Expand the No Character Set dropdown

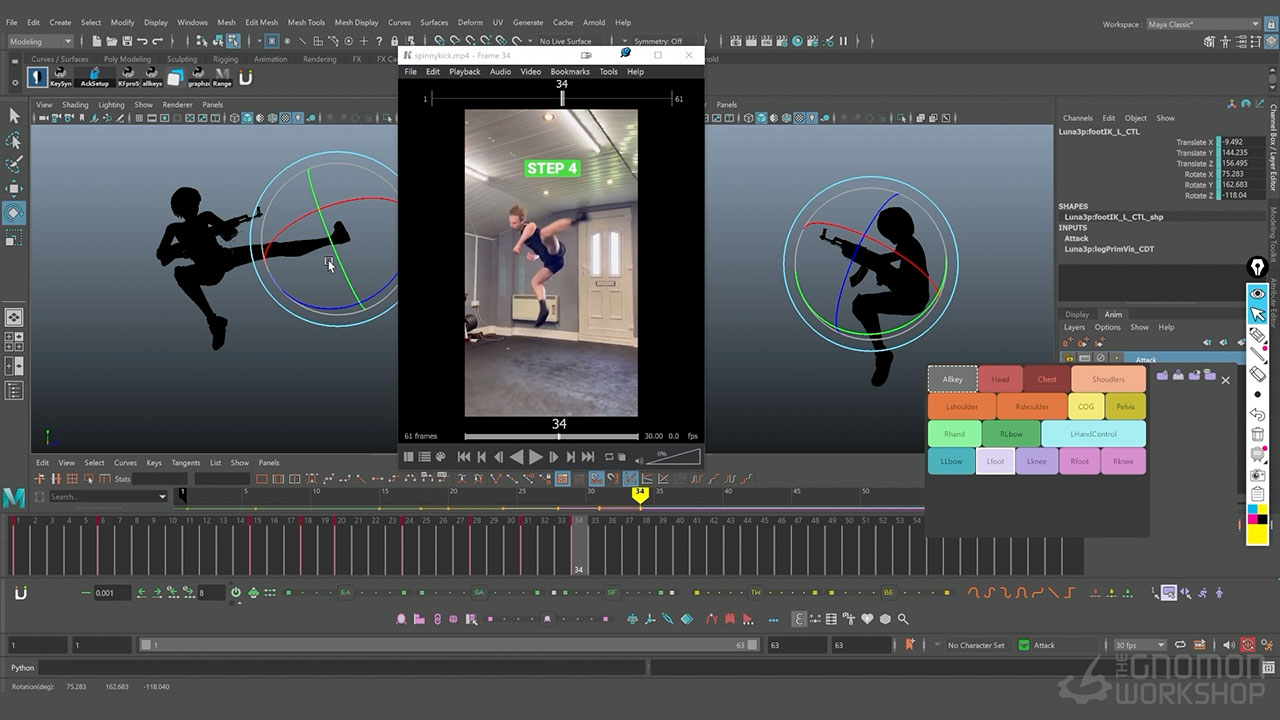pos(977,645)
